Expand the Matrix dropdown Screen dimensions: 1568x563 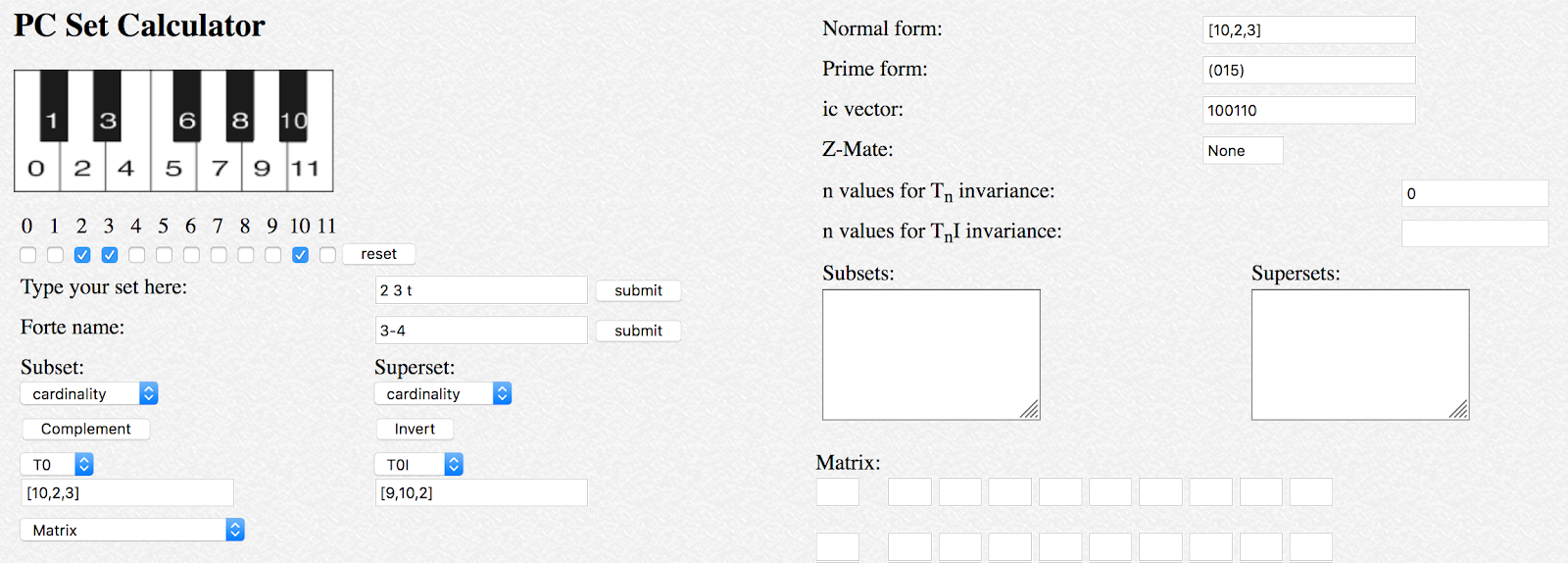(132, 530)
